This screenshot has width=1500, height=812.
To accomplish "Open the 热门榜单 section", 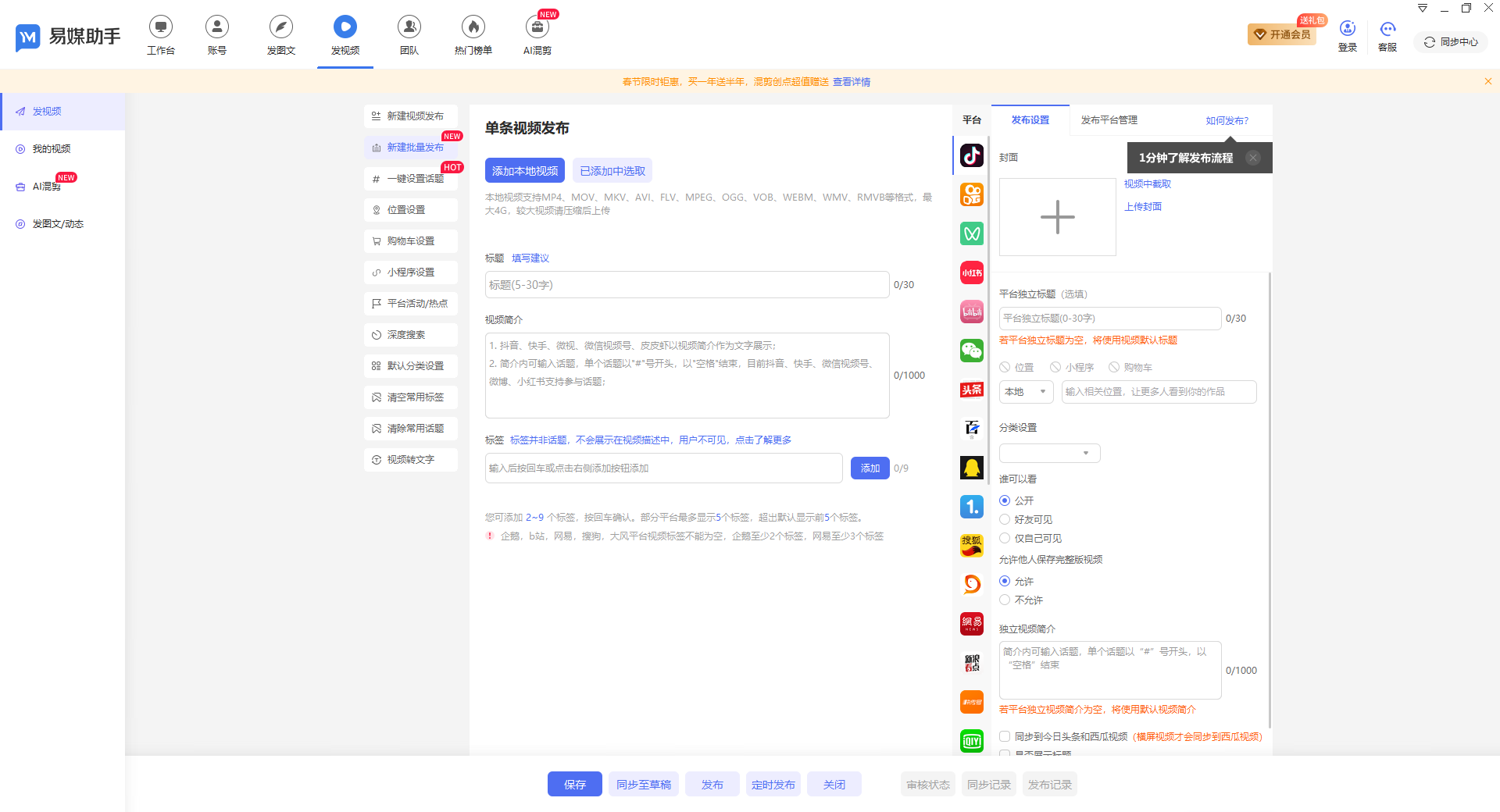I will (473, 35).
